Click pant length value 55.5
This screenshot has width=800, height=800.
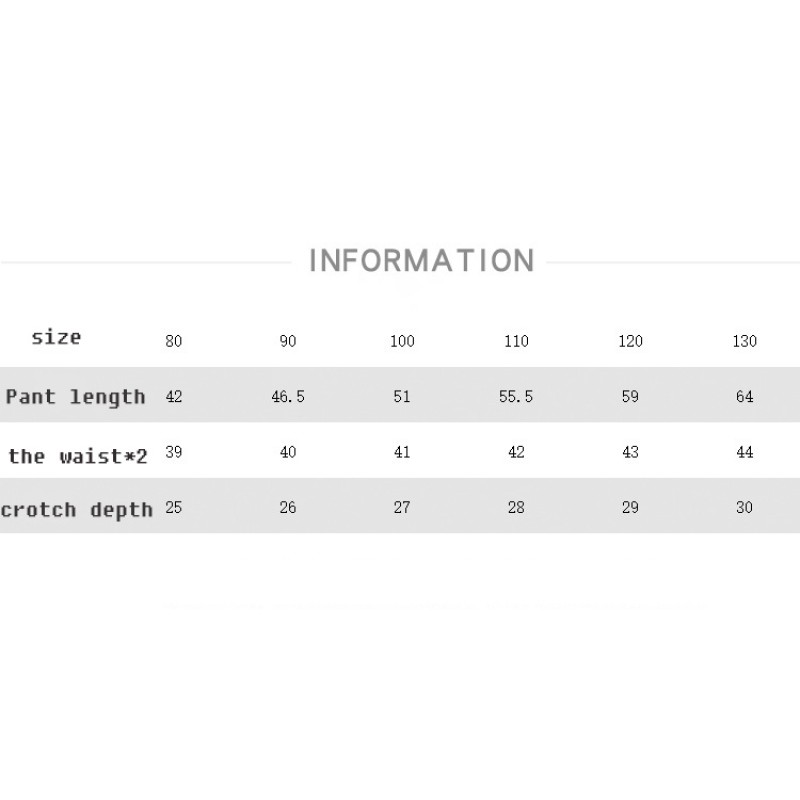[516, 397]
